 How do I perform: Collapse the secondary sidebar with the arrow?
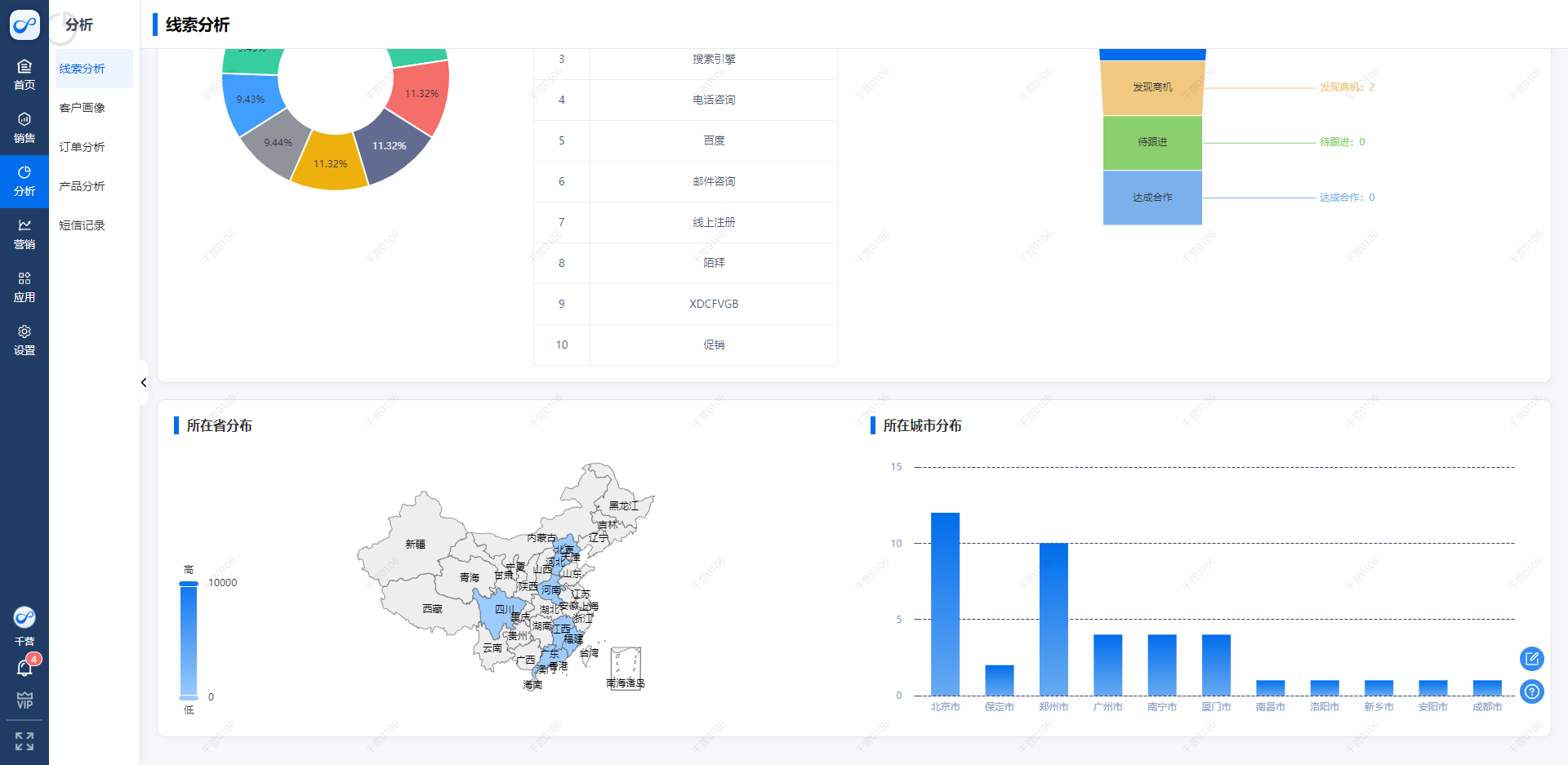tap(144, 382)
